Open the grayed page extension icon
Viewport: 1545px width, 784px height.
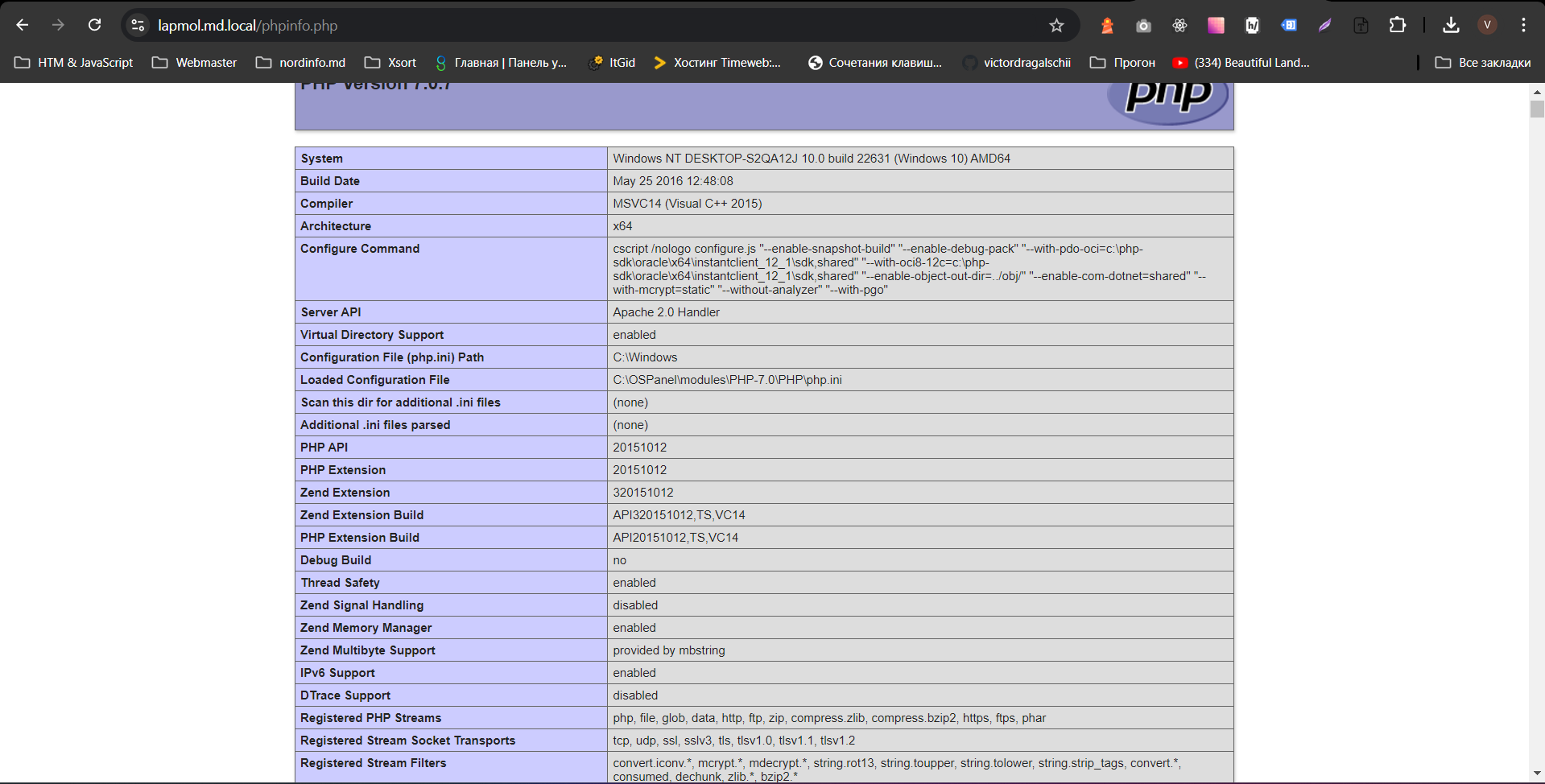[1361, 25]
